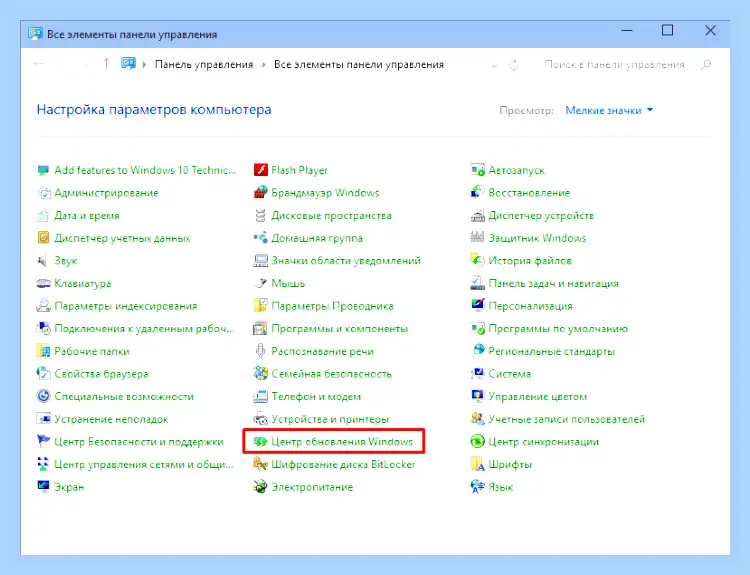Click the Диспетчер учетных данных icon
The image size is (750, 575).
pos(43,238)
